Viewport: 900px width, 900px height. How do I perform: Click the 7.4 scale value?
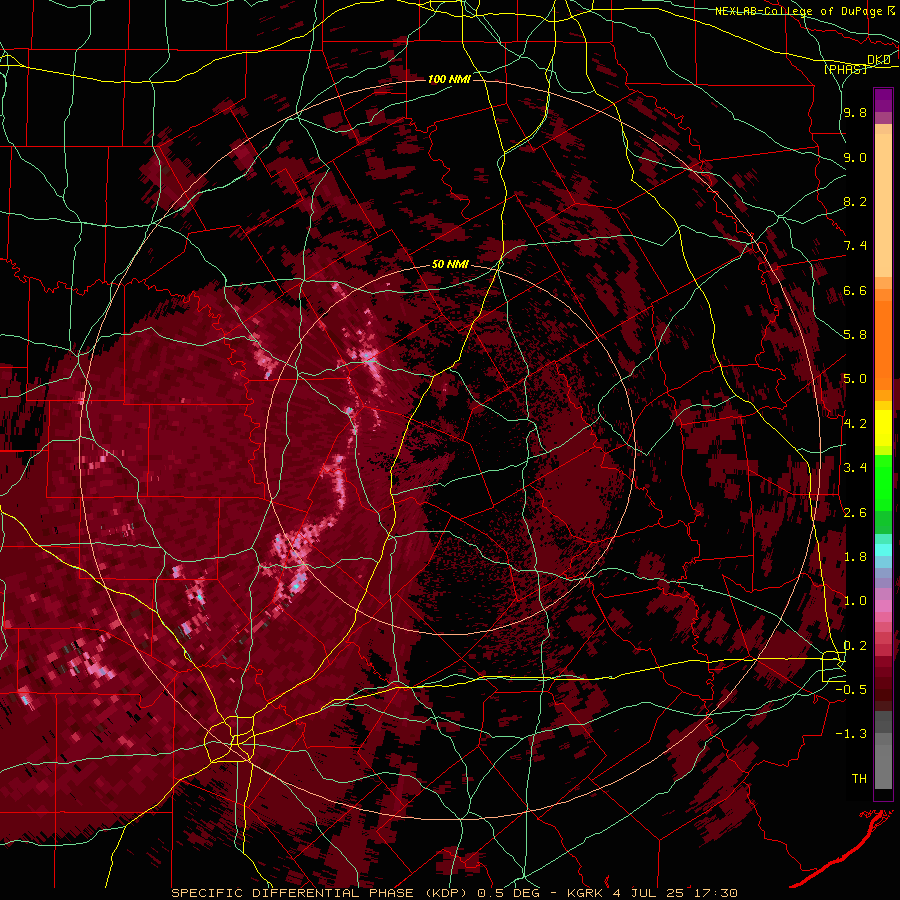click(855, 246)
